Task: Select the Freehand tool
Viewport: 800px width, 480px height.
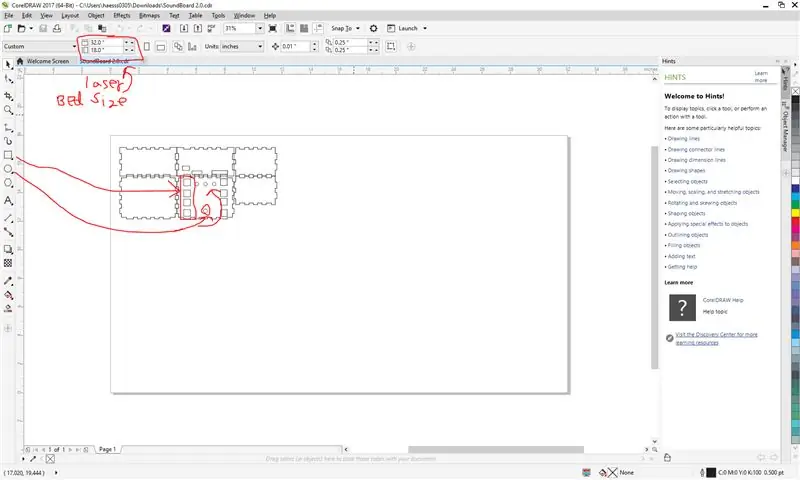Action: click(8, 128)
